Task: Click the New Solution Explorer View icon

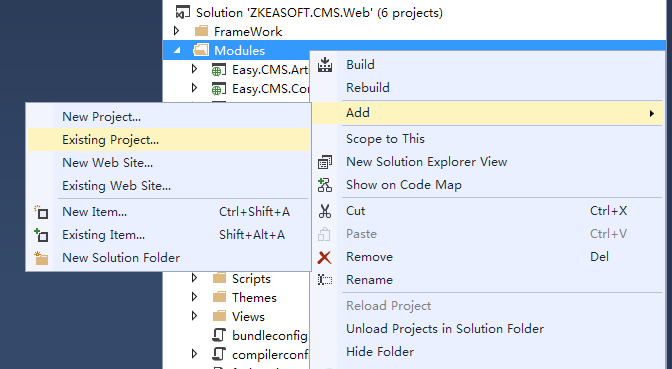Action: point(325,162)
